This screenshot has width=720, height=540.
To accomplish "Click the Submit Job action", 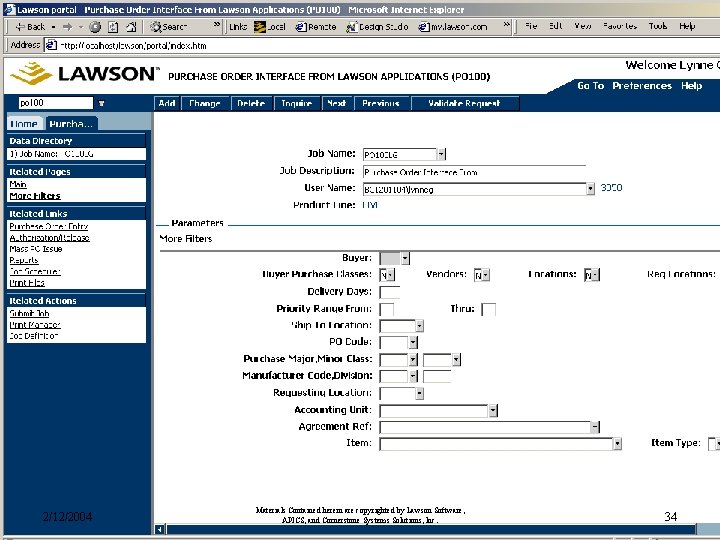I will pos(29,313).
